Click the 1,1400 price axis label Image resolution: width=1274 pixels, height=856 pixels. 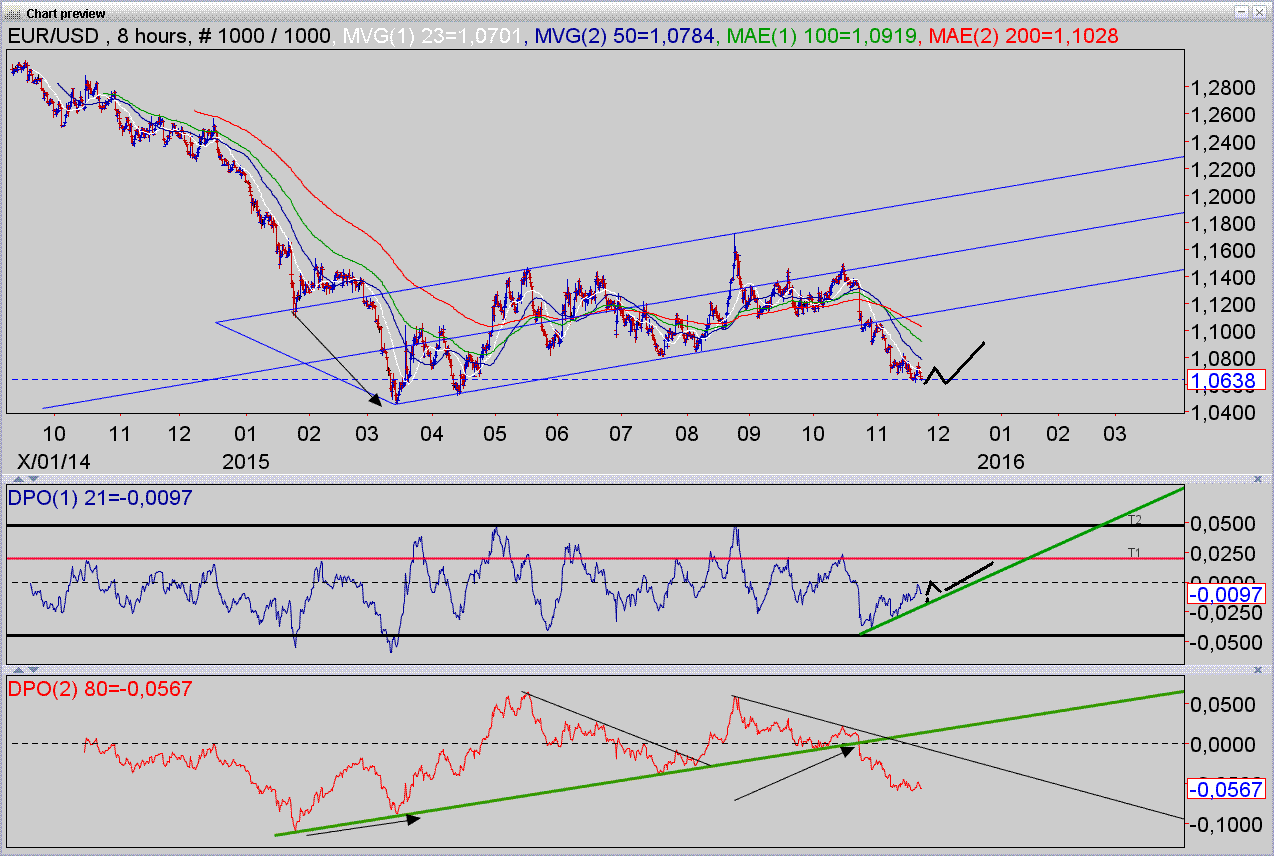coord(1222,277)
